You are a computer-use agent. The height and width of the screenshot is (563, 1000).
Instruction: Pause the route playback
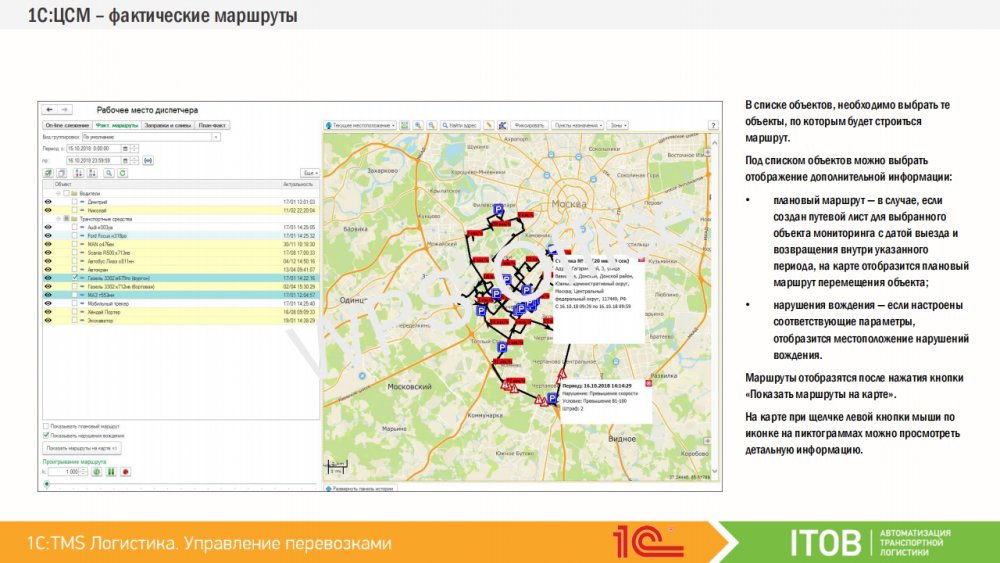pos(111,471)
